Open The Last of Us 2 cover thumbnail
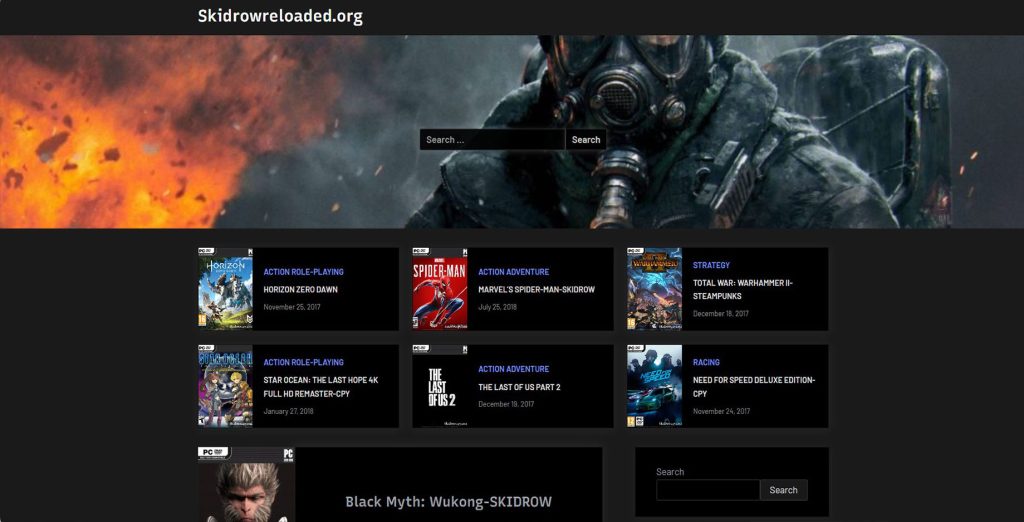This screenshot has height=522, width=1024. click(440, 386)
